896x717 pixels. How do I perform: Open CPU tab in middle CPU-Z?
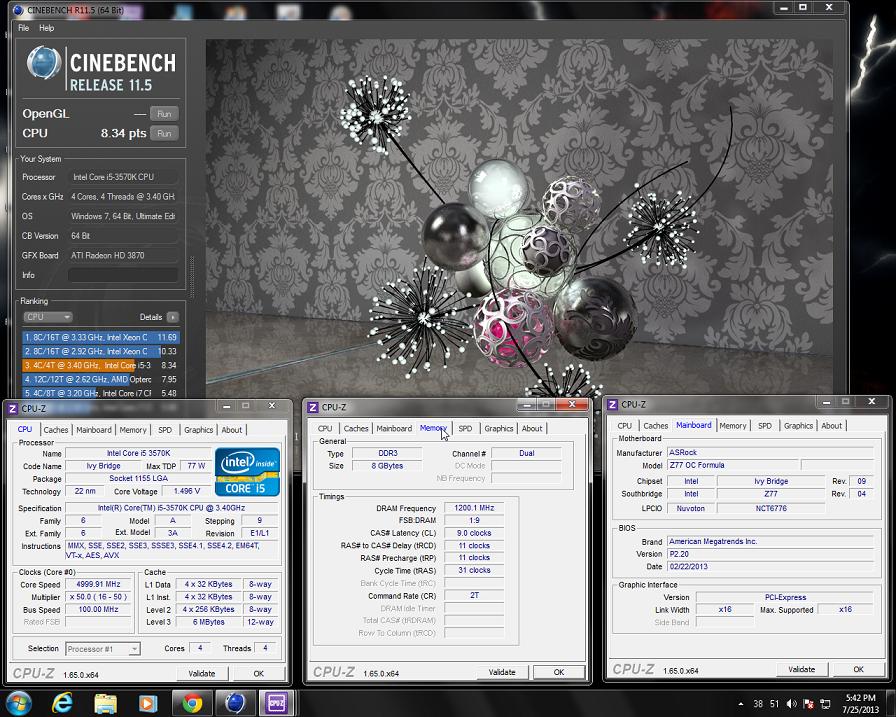(x=325, y=428)
